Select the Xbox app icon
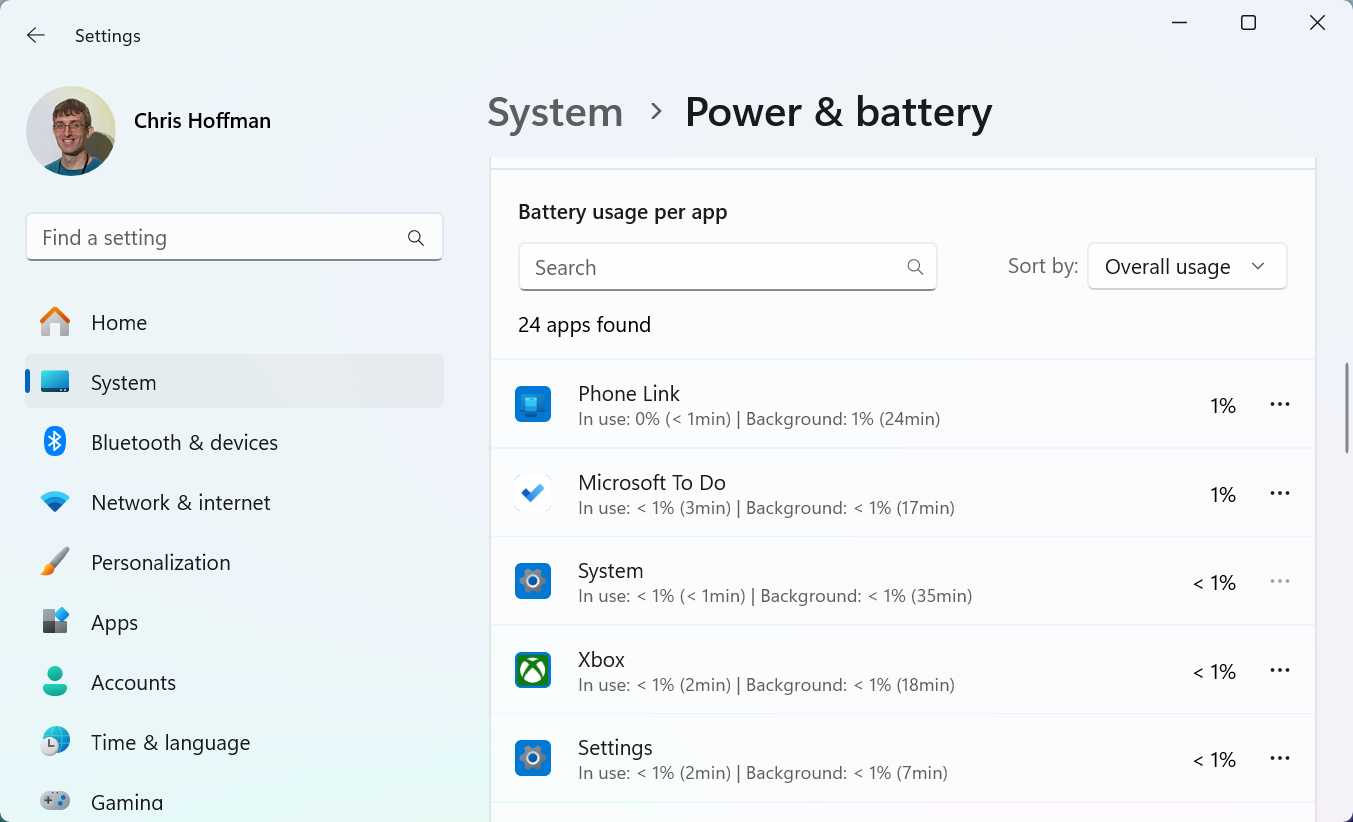Viewport: 1353px width, 822px height. (x=533, y=670)
